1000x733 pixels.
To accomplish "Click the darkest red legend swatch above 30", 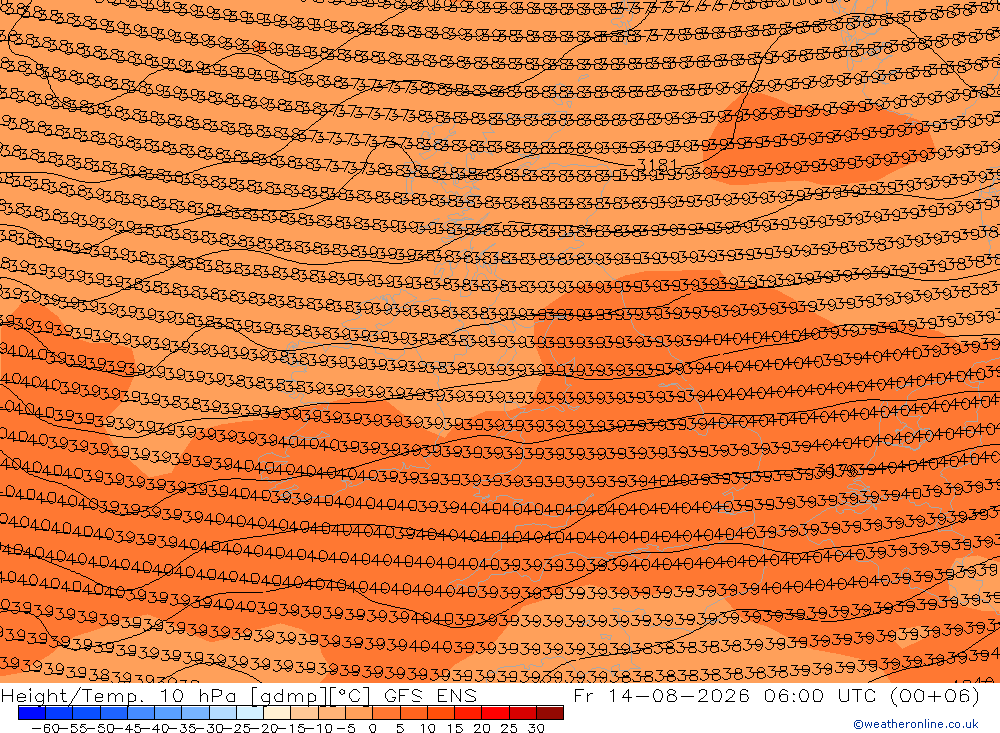I will point(550,713).
